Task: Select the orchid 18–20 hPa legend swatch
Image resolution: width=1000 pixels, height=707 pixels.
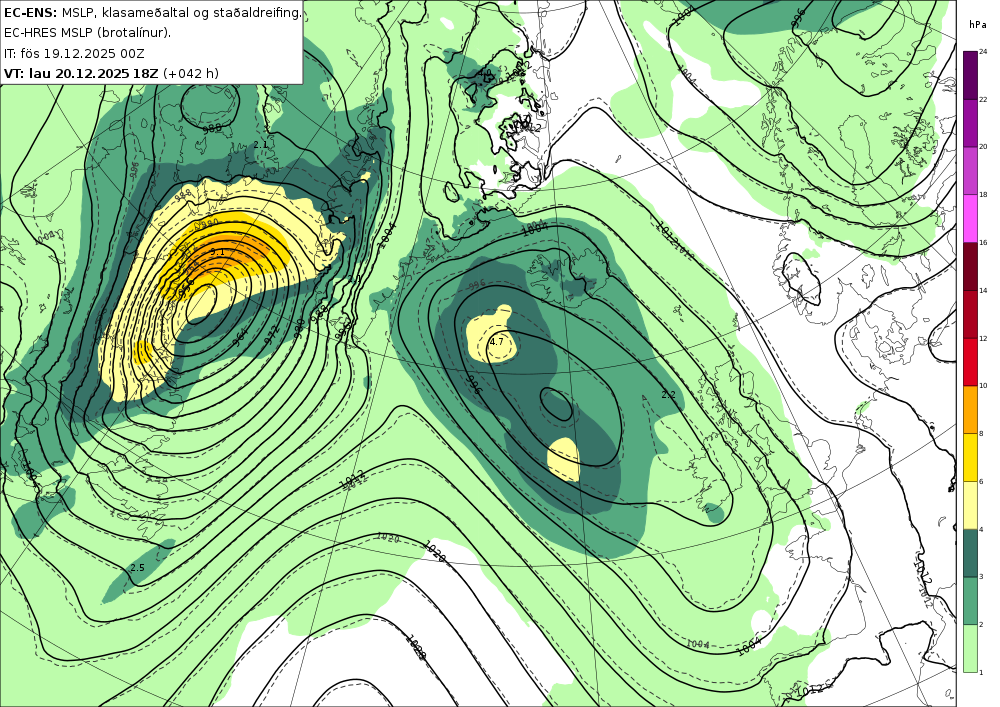Action: click(x=971, y=170)
